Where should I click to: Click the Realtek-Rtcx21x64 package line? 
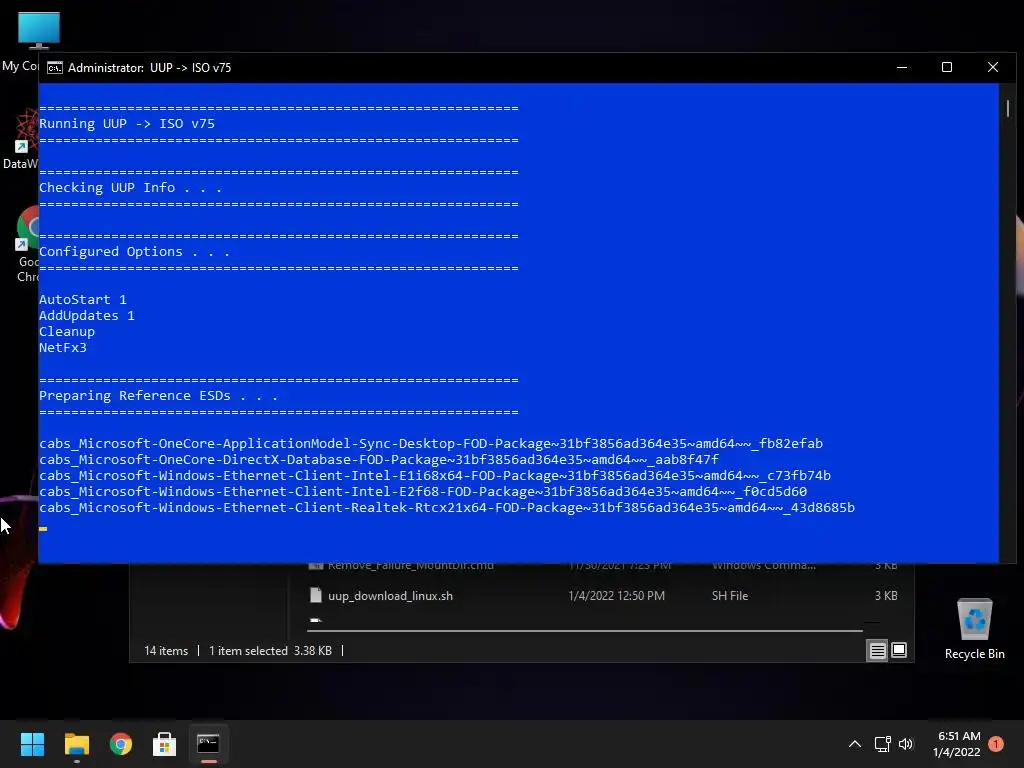coord(447,508)
